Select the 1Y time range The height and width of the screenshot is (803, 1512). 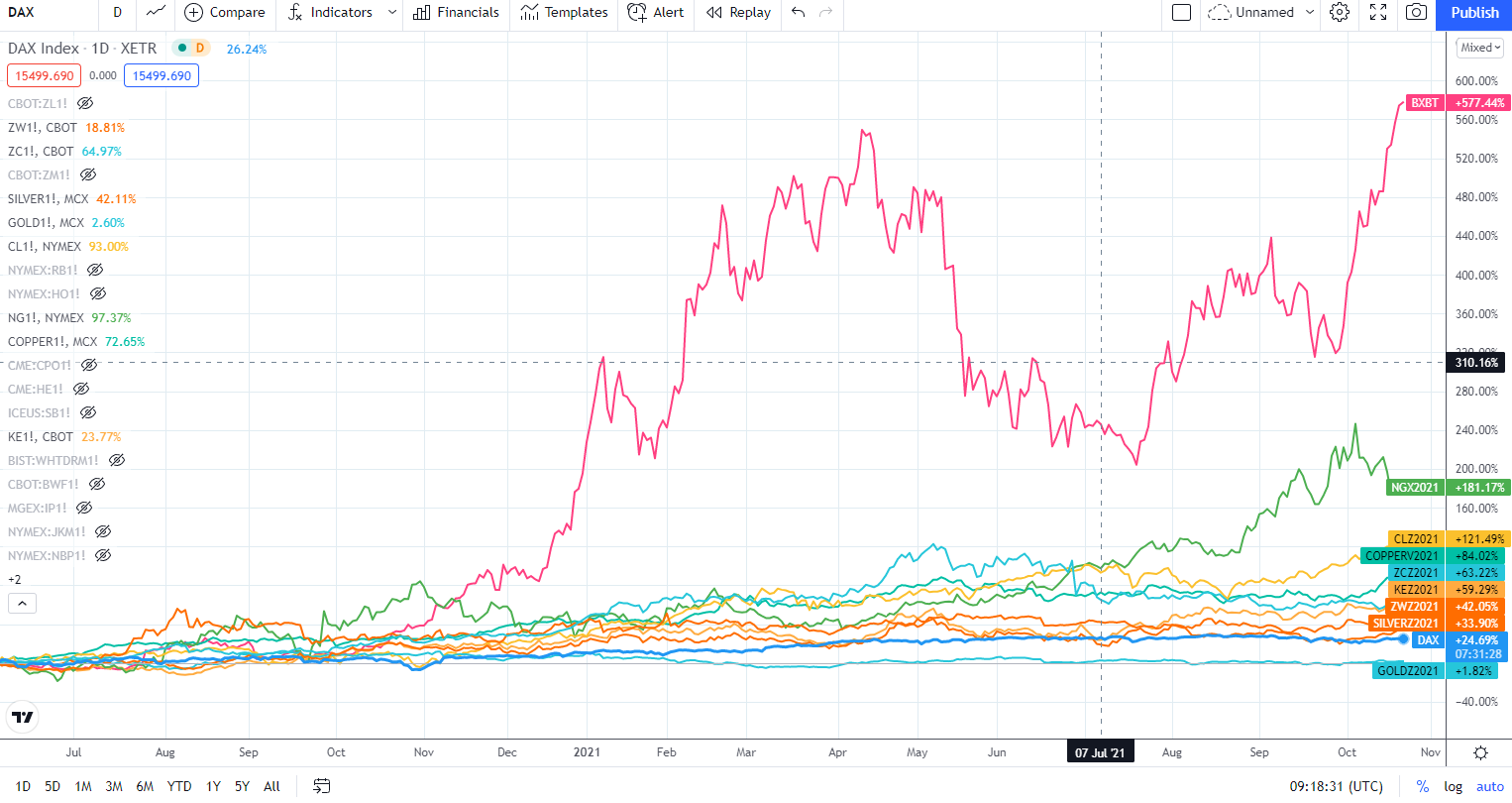click(213, 786)
